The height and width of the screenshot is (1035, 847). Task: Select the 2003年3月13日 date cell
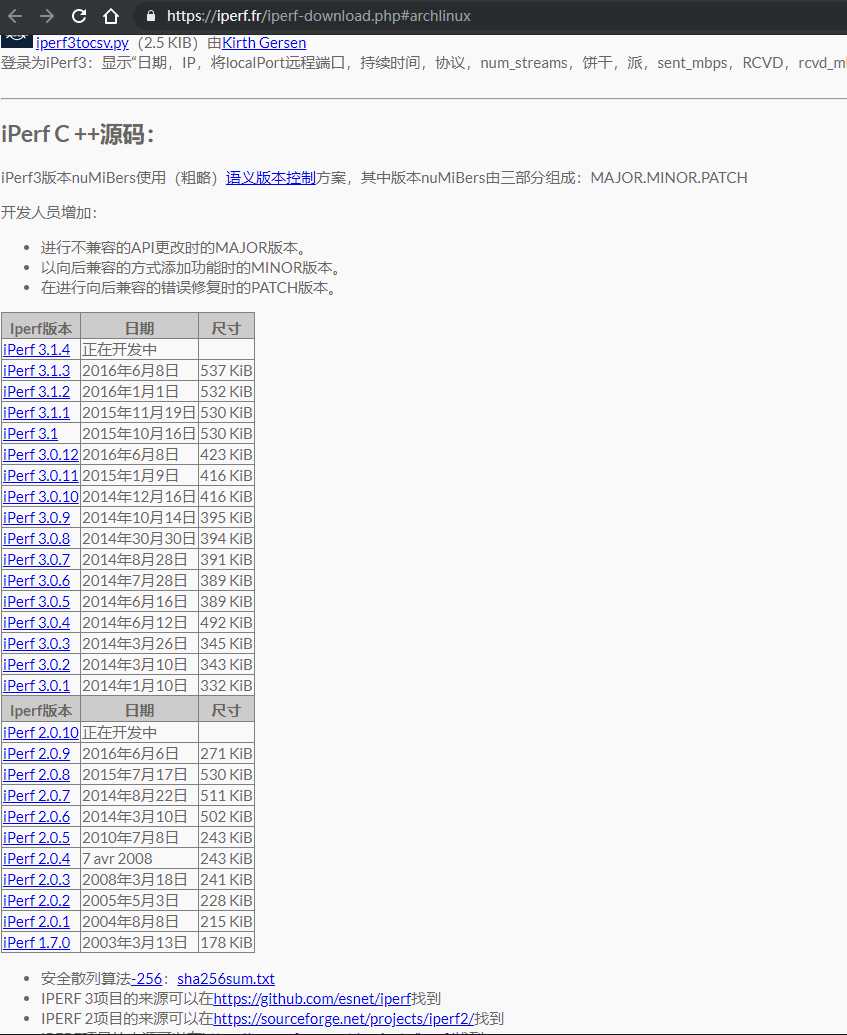coord(139,943)
